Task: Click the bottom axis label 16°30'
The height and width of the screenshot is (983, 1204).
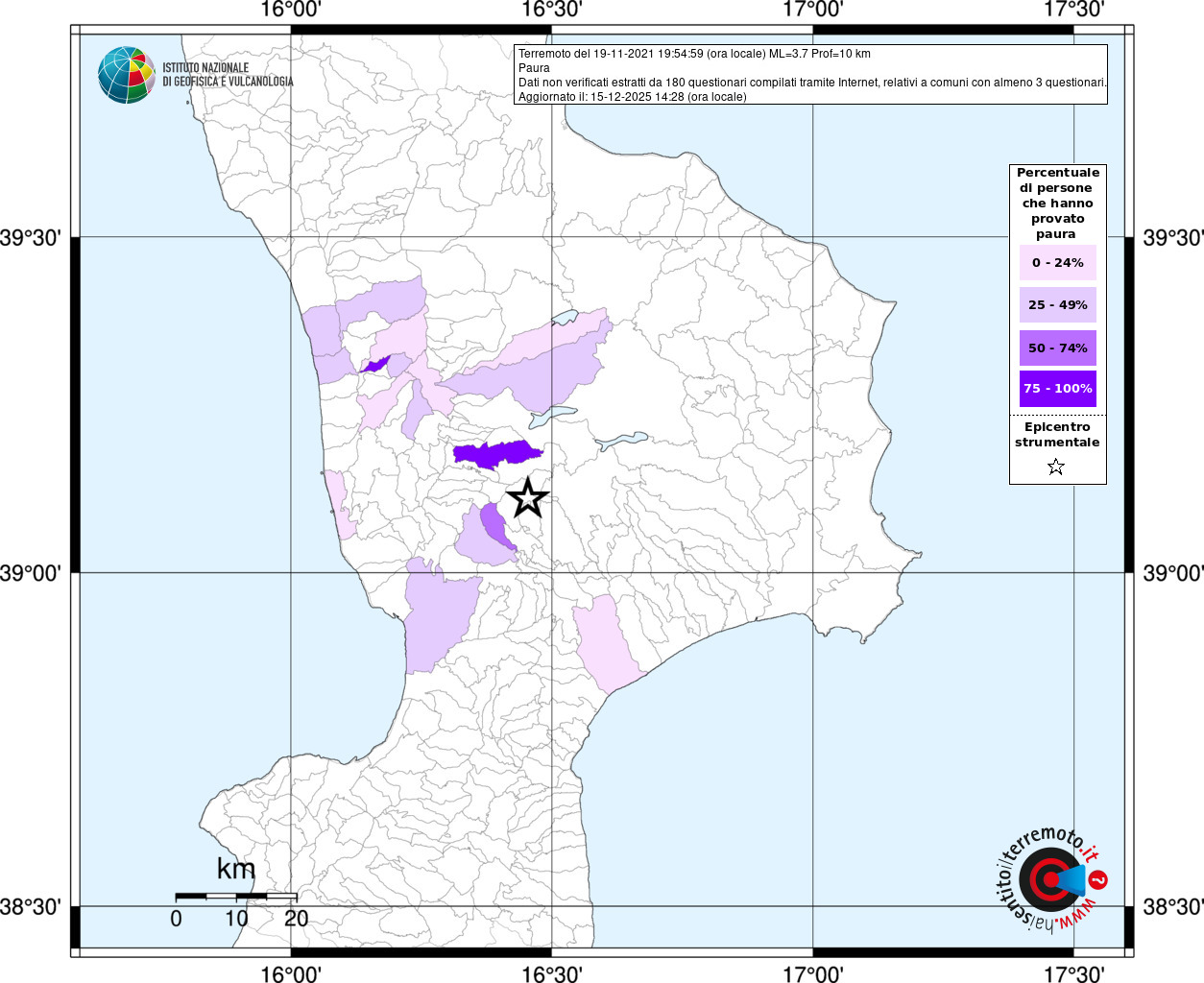Action: point(551,973)
